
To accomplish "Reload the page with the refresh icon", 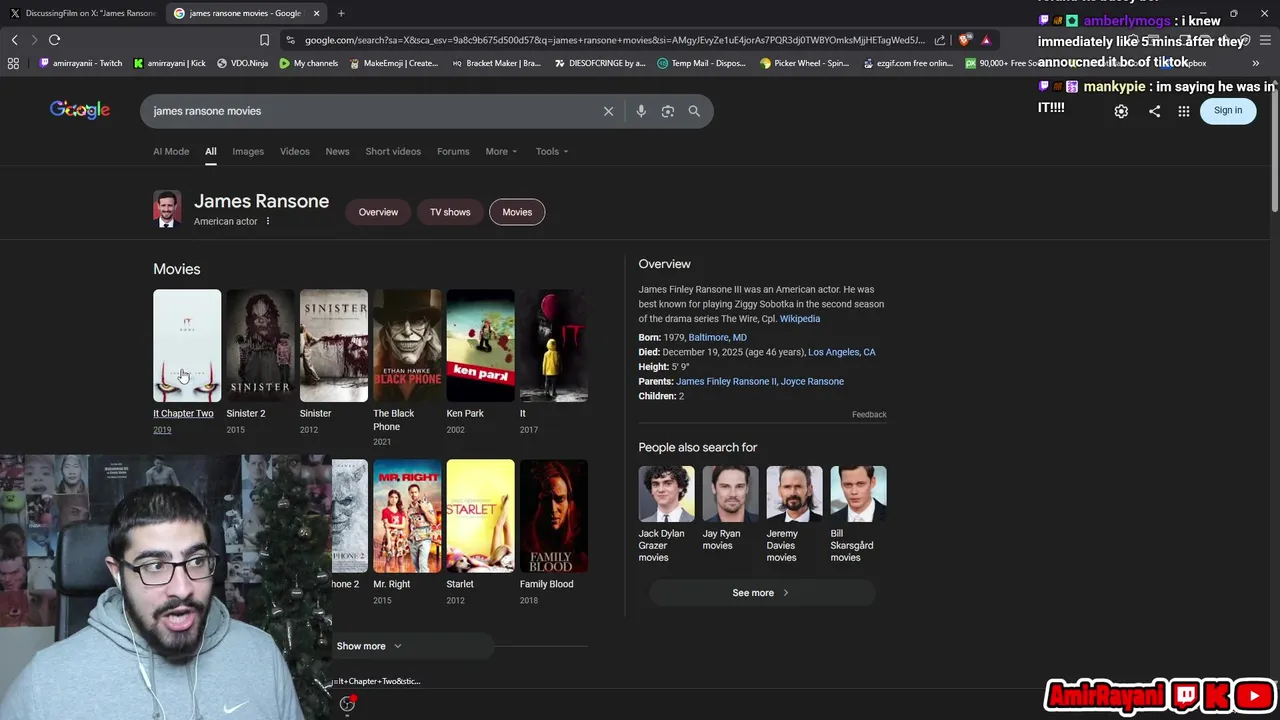I will [54, 40].
